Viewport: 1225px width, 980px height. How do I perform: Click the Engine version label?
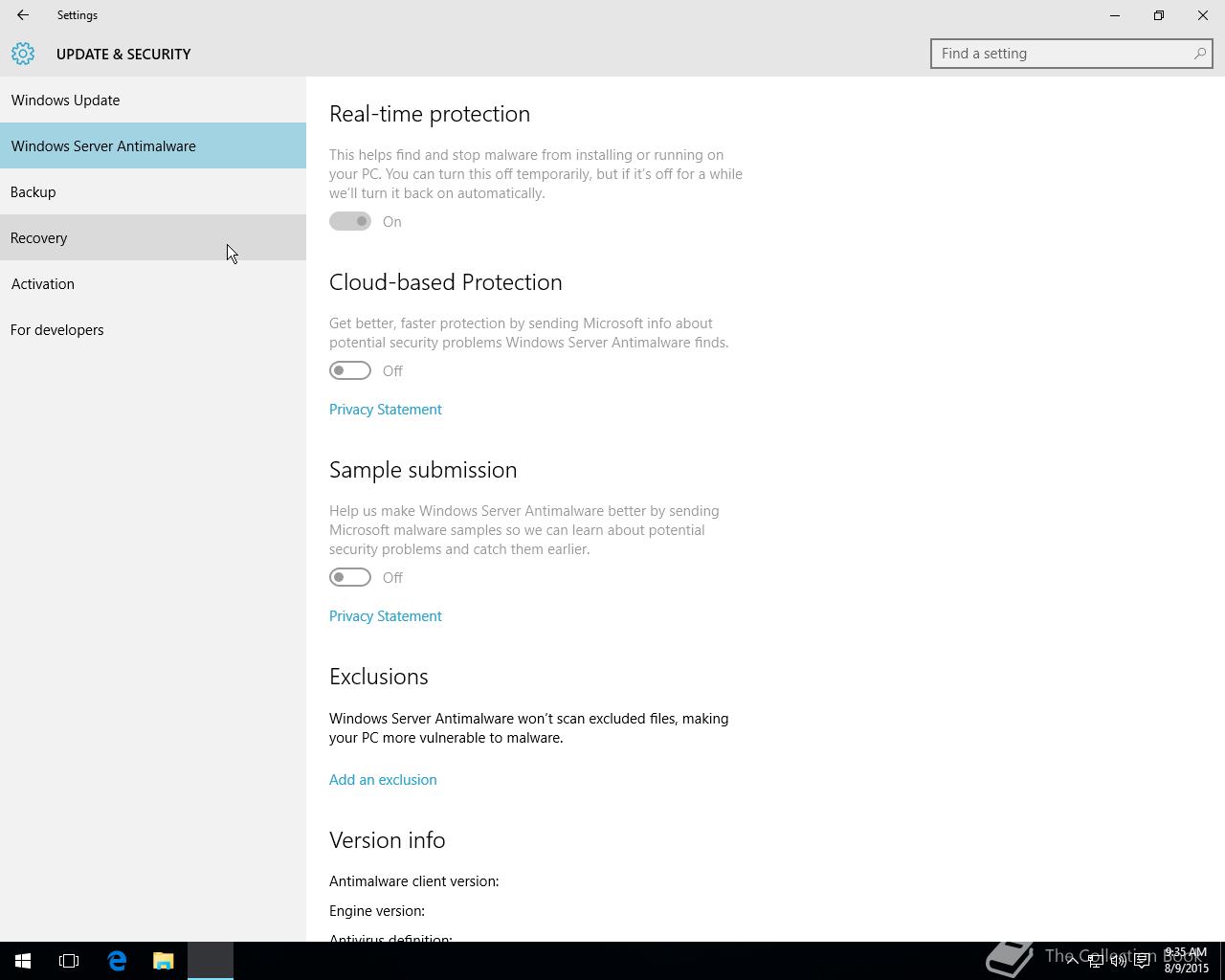click(x=377, y=911)
